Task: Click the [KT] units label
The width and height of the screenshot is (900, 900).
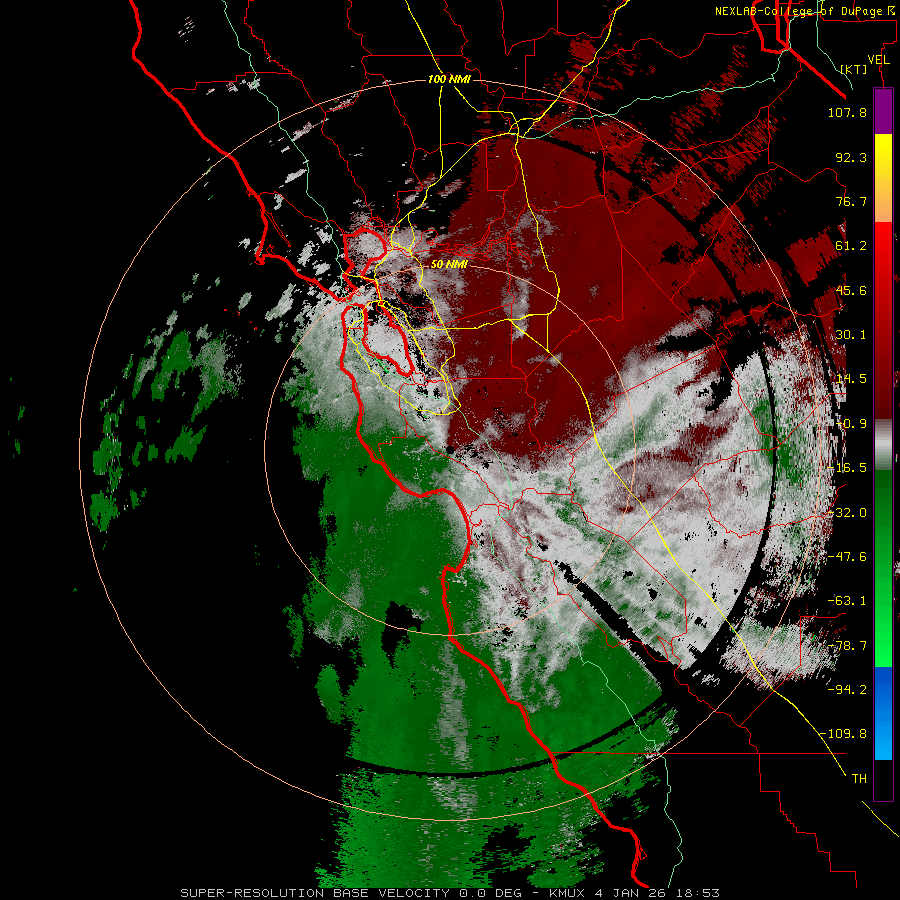Action: (x=854, y=69)
